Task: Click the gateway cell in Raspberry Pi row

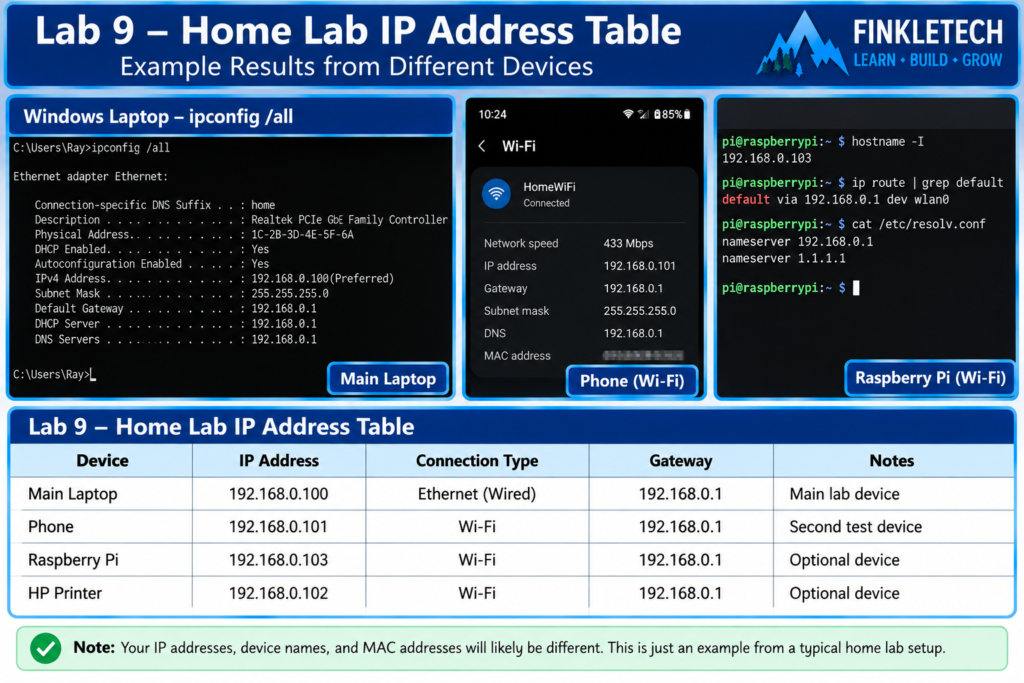Action: pos(680,560)
